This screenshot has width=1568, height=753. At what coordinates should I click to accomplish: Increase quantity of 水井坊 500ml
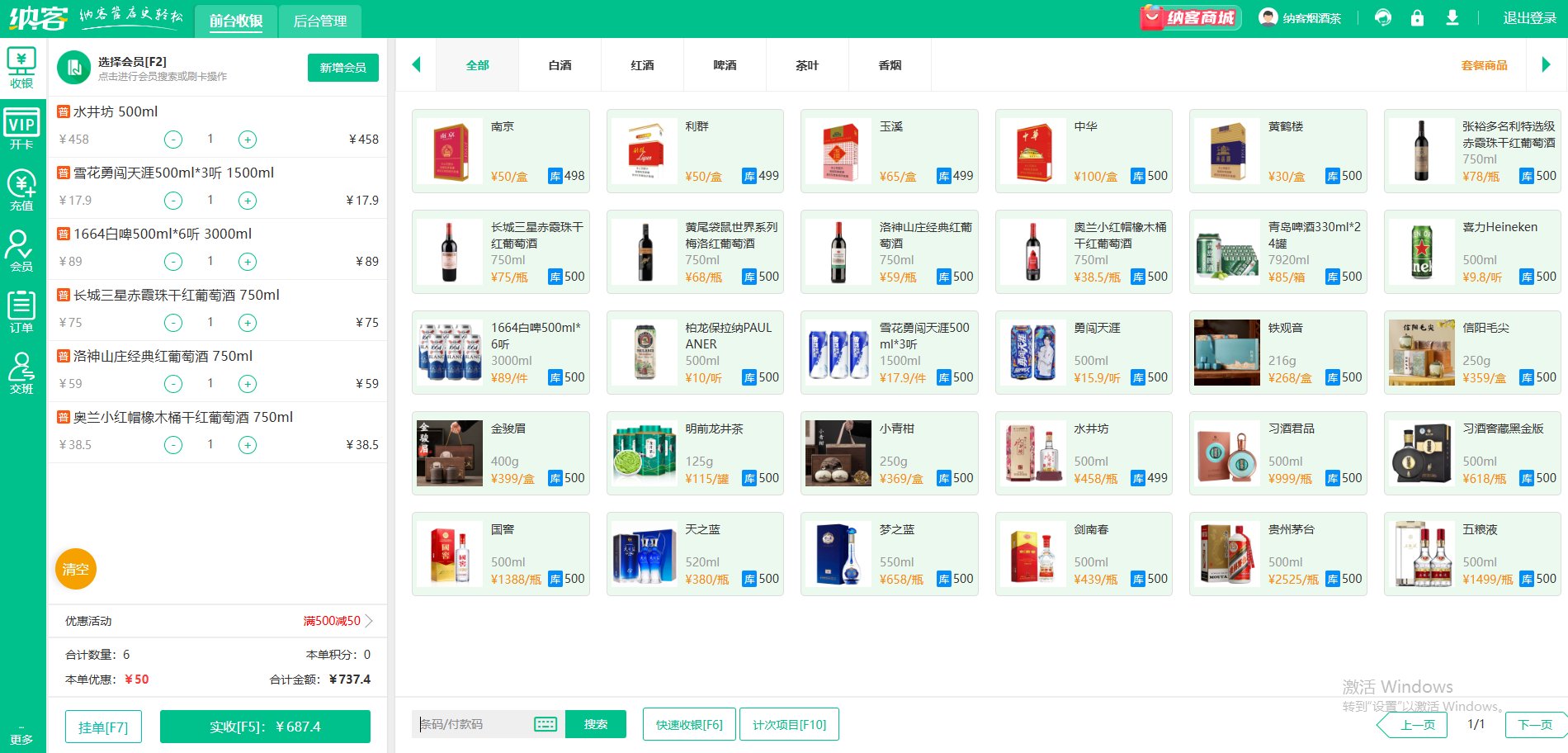[x=248, y=140]
